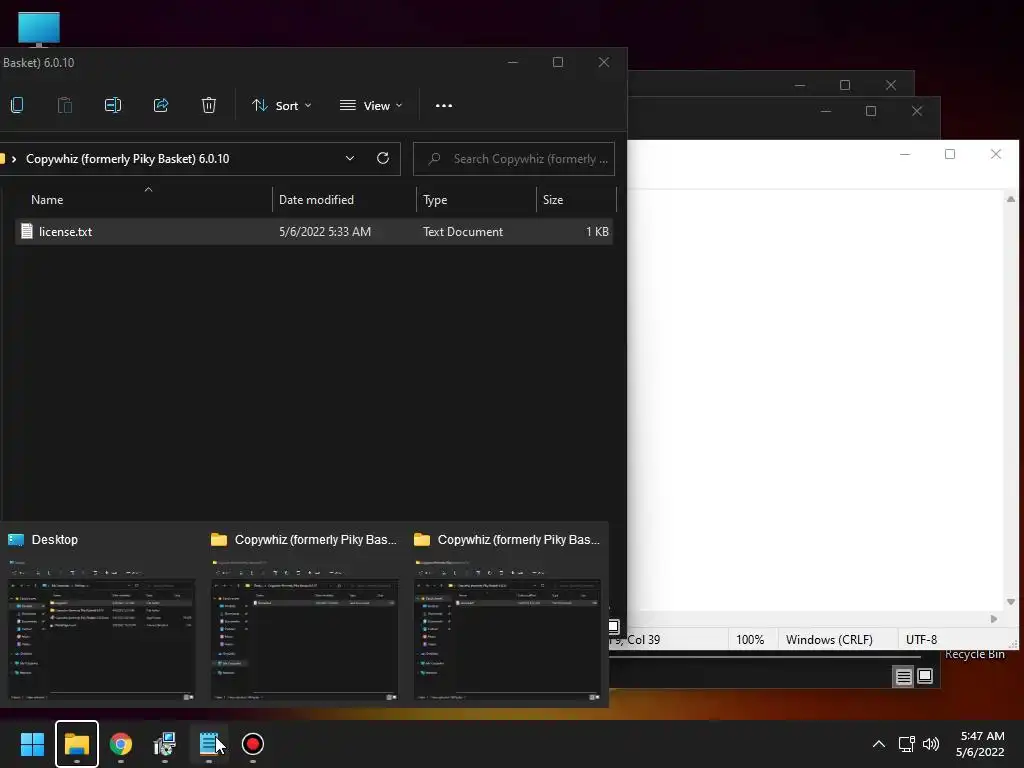Click the Delete trash icon
1024x768 pixels.
tap(208, 105)
